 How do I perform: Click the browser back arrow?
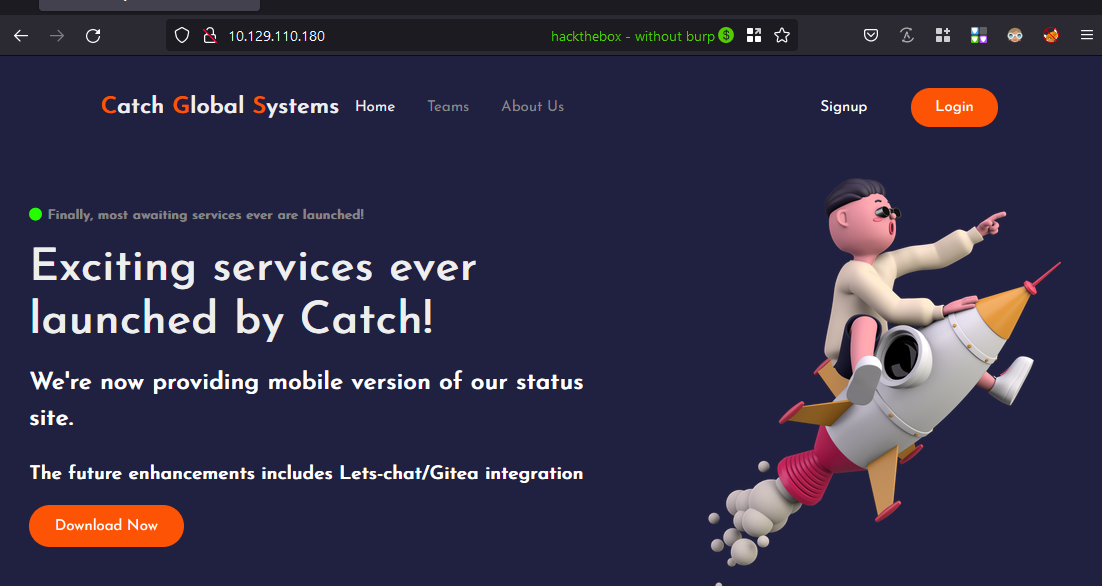21,36
